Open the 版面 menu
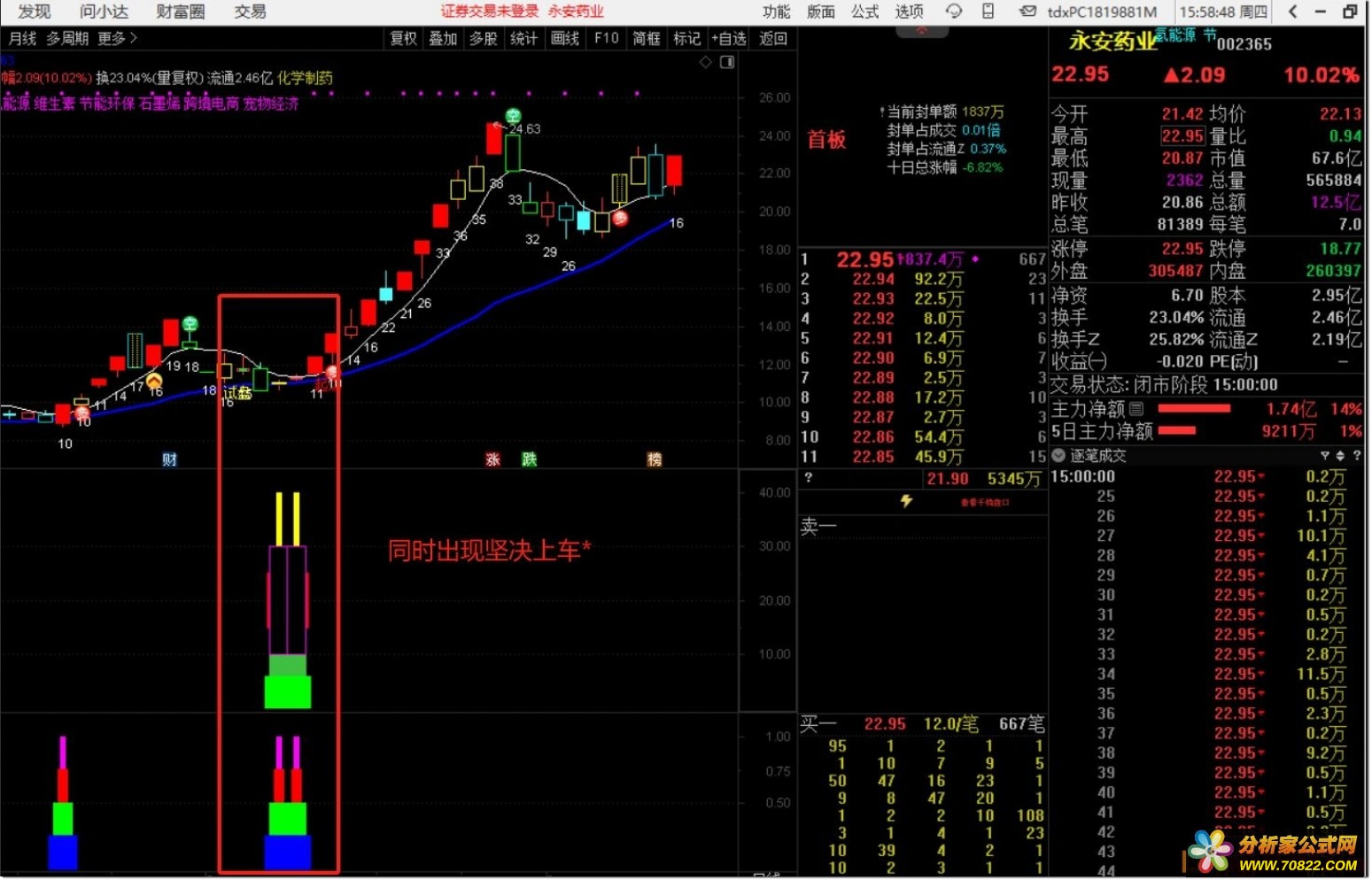 coord(821,12)
